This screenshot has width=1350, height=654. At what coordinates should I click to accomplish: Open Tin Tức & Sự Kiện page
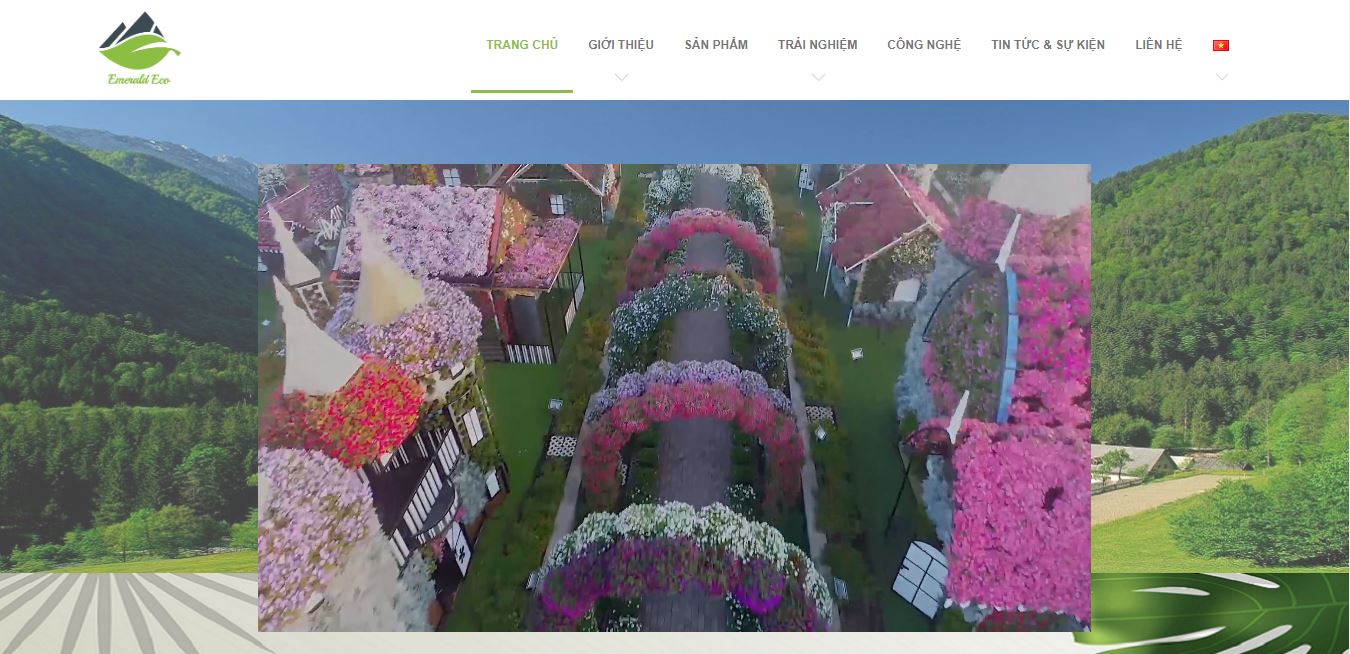[1048, 45]
